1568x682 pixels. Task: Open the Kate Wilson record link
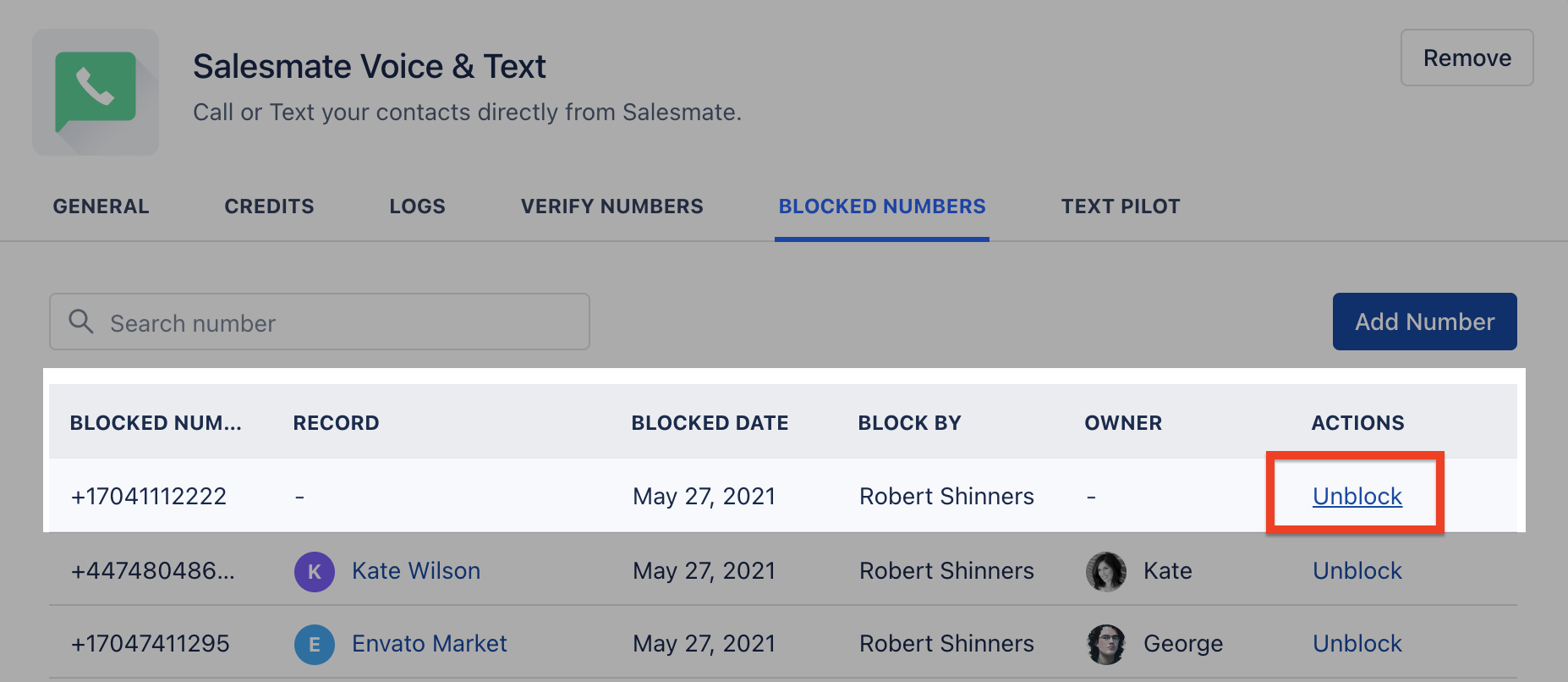coord(416,571)
